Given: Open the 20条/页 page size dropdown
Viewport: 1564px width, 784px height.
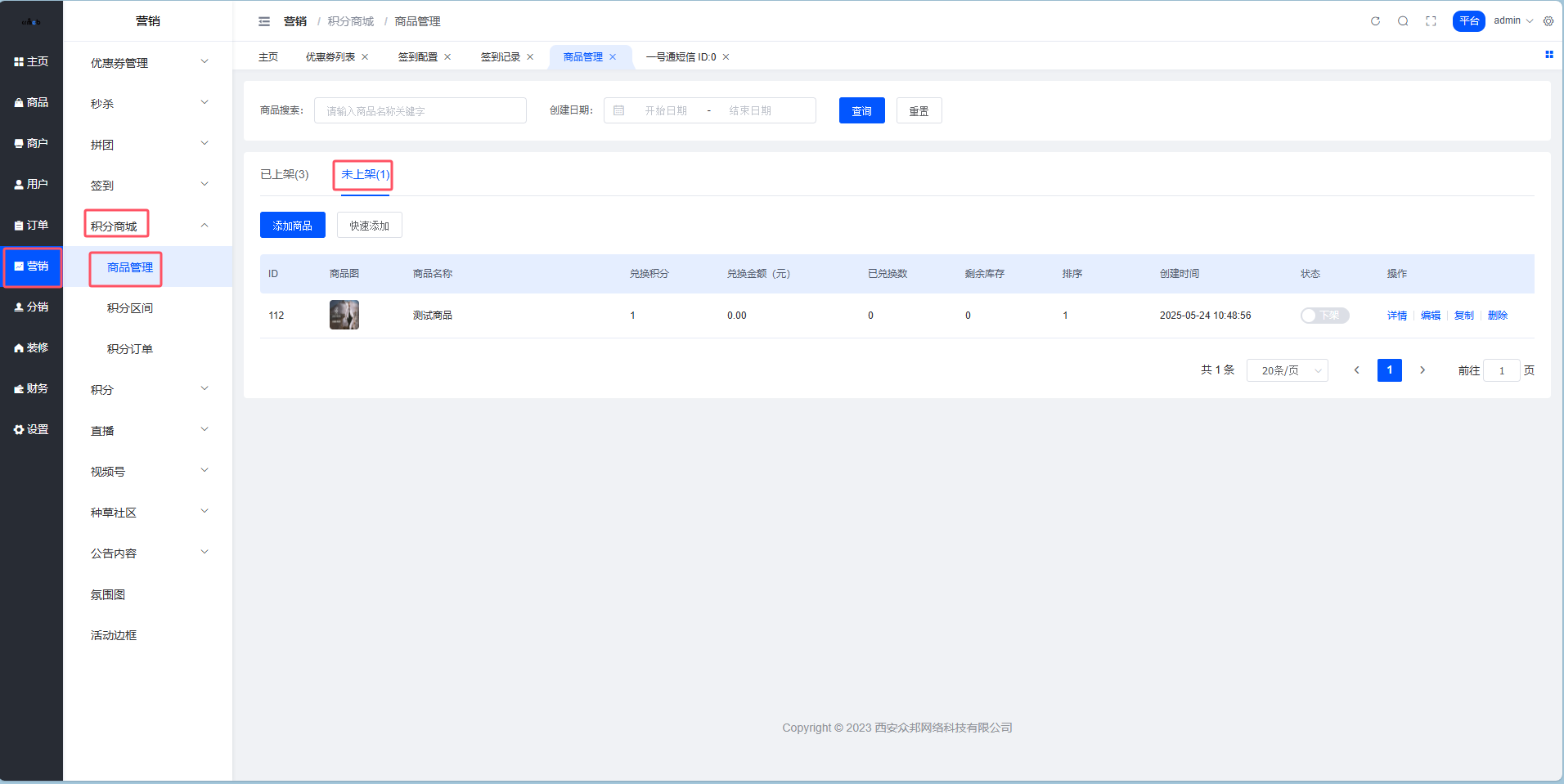Looking at the screenshot, I should [1287, 370].
